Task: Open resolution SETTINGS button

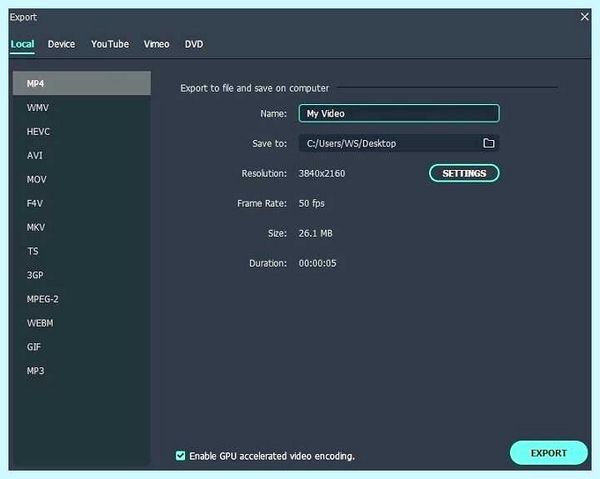Action: [464, 173]
